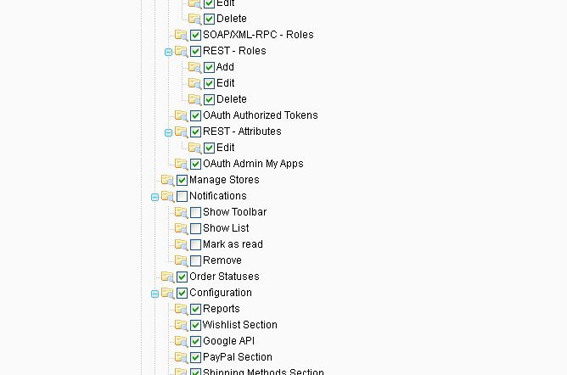This screenshot has height=375, width=567.
Task: Select the Reports label
Action: coord(221,309)
